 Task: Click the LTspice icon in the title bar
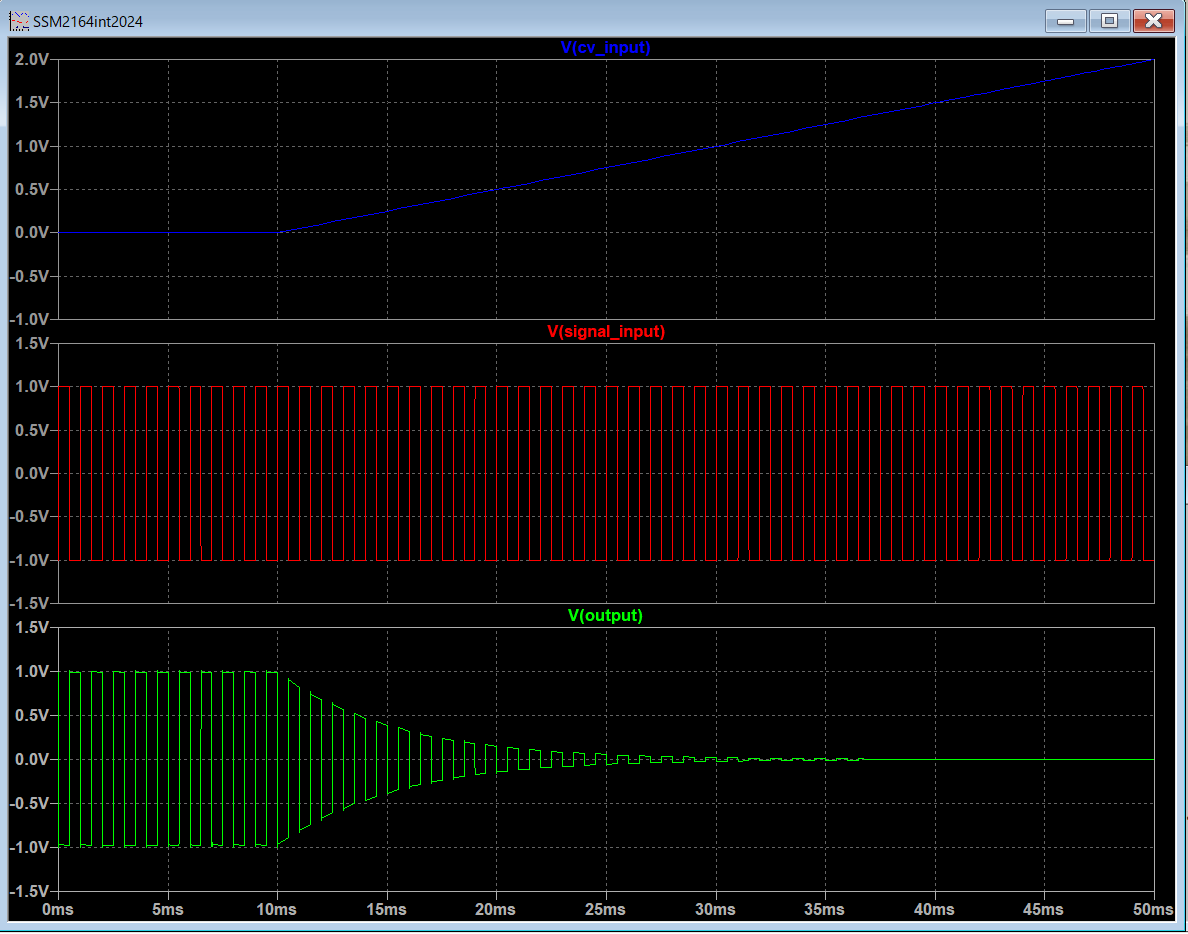(x=19, y=20)
